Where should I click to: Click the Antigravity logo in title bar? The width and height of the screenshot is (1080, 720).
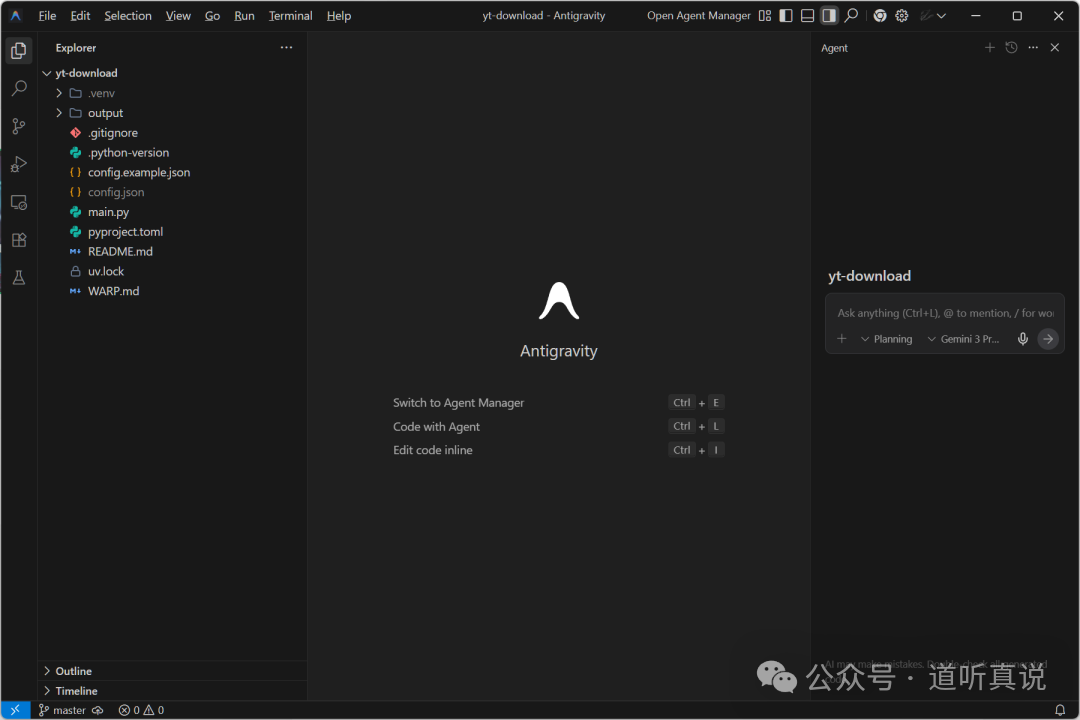coord(15,15)
